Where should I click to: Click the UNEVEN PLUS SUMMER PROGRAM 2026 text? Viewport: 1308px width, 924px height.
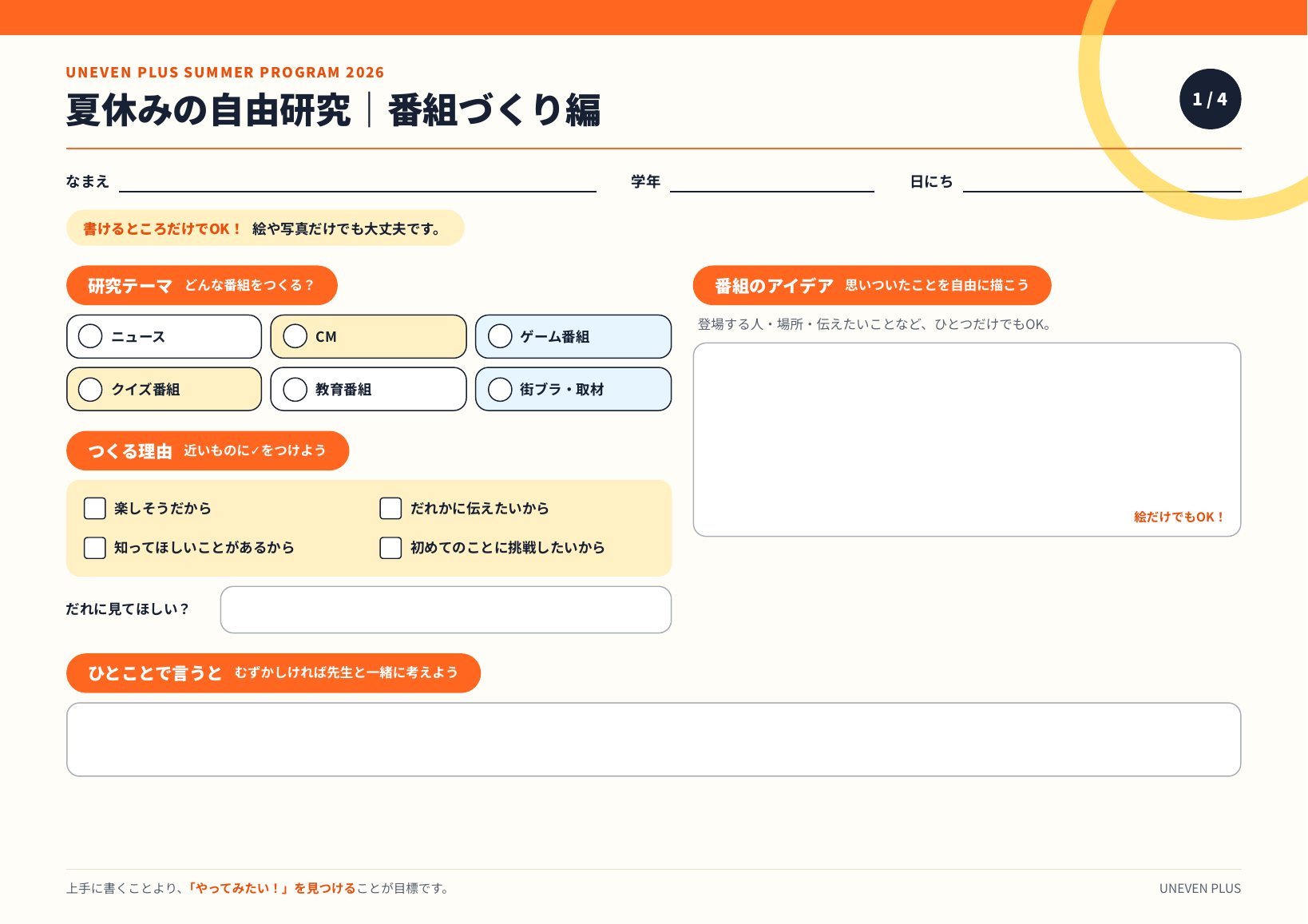pos(225,73)
